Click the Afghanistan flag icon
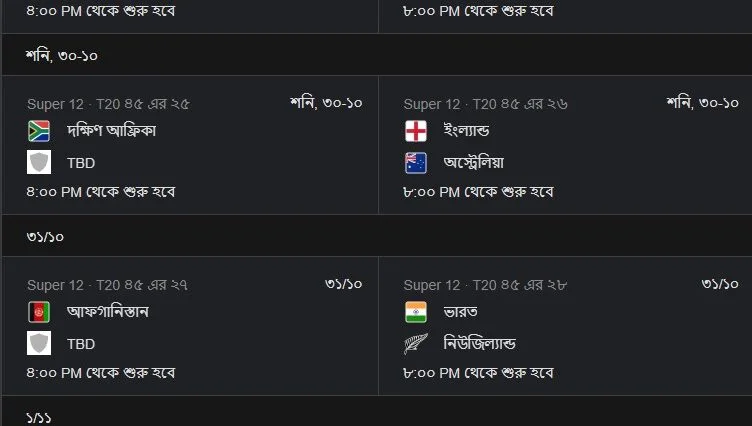The width and height of the screenshot is (752, 426). coord(39,312)
